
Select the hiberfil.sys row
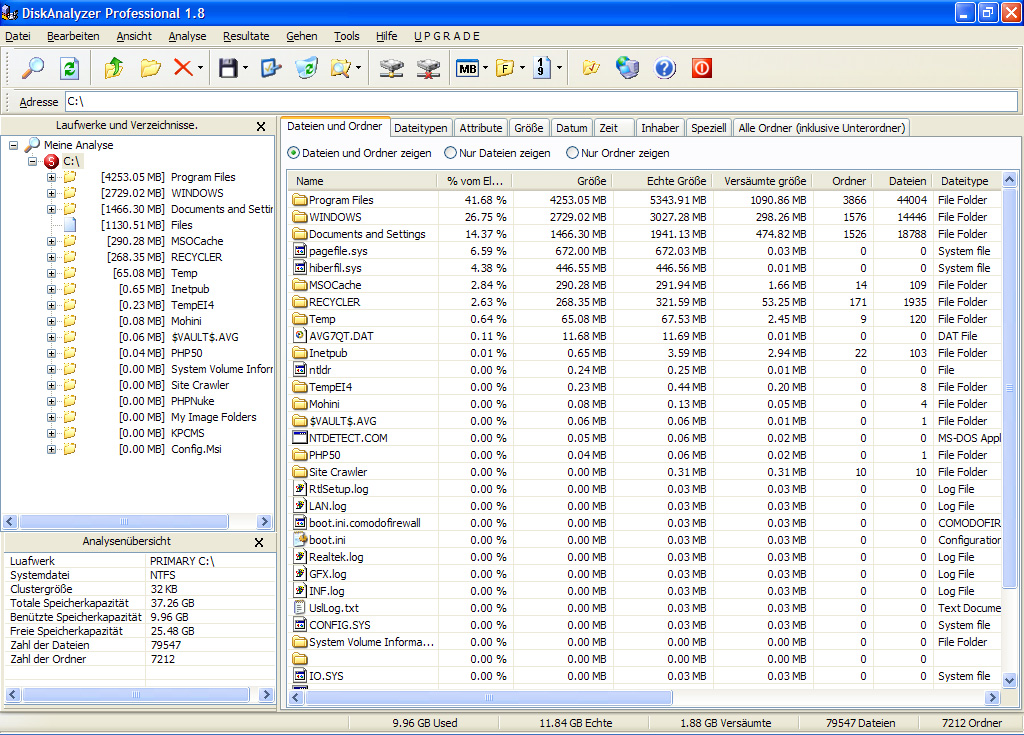(647, 268)
